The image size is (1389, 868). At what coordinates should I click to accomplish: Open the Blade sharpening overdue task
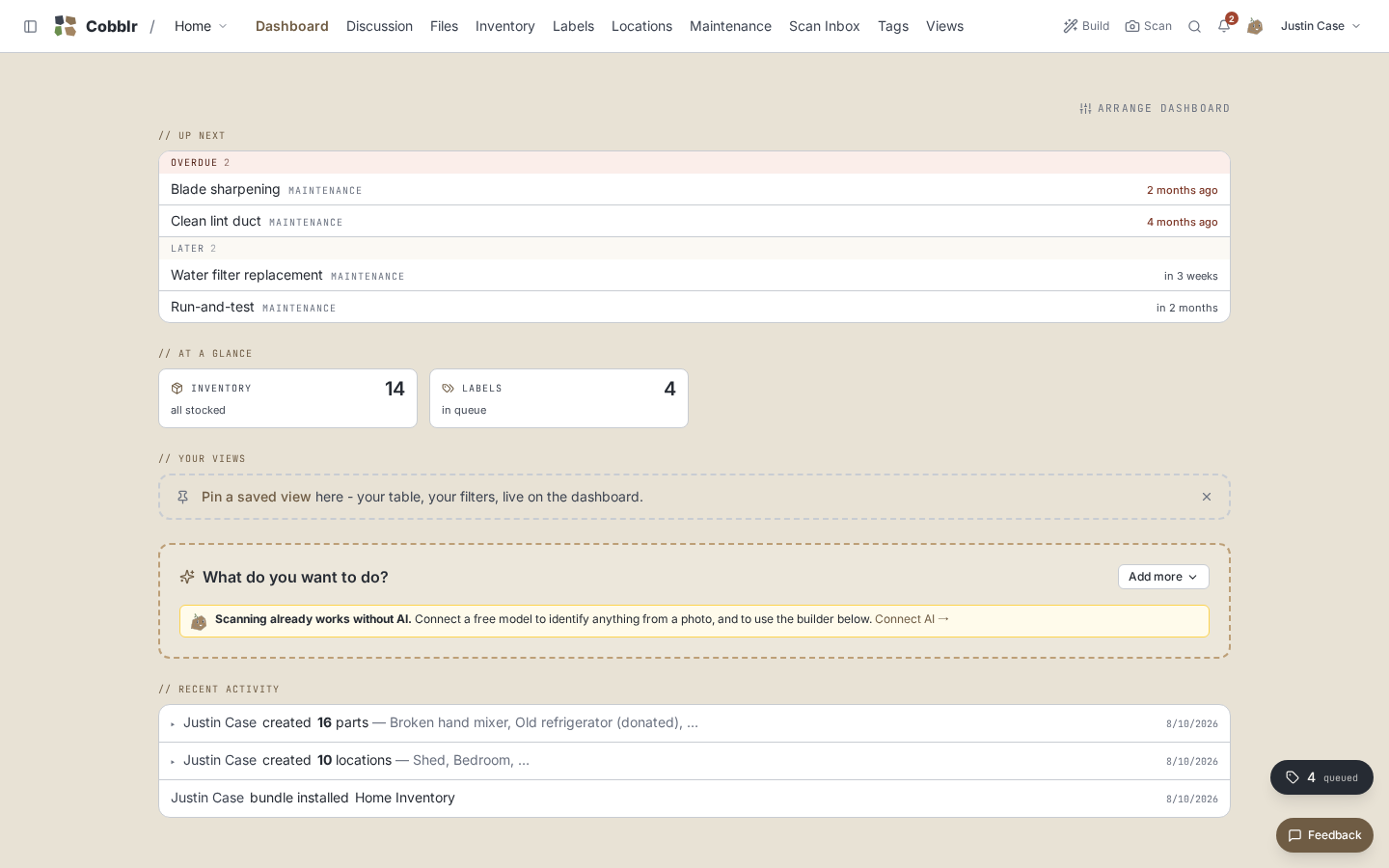coord(694,189)
